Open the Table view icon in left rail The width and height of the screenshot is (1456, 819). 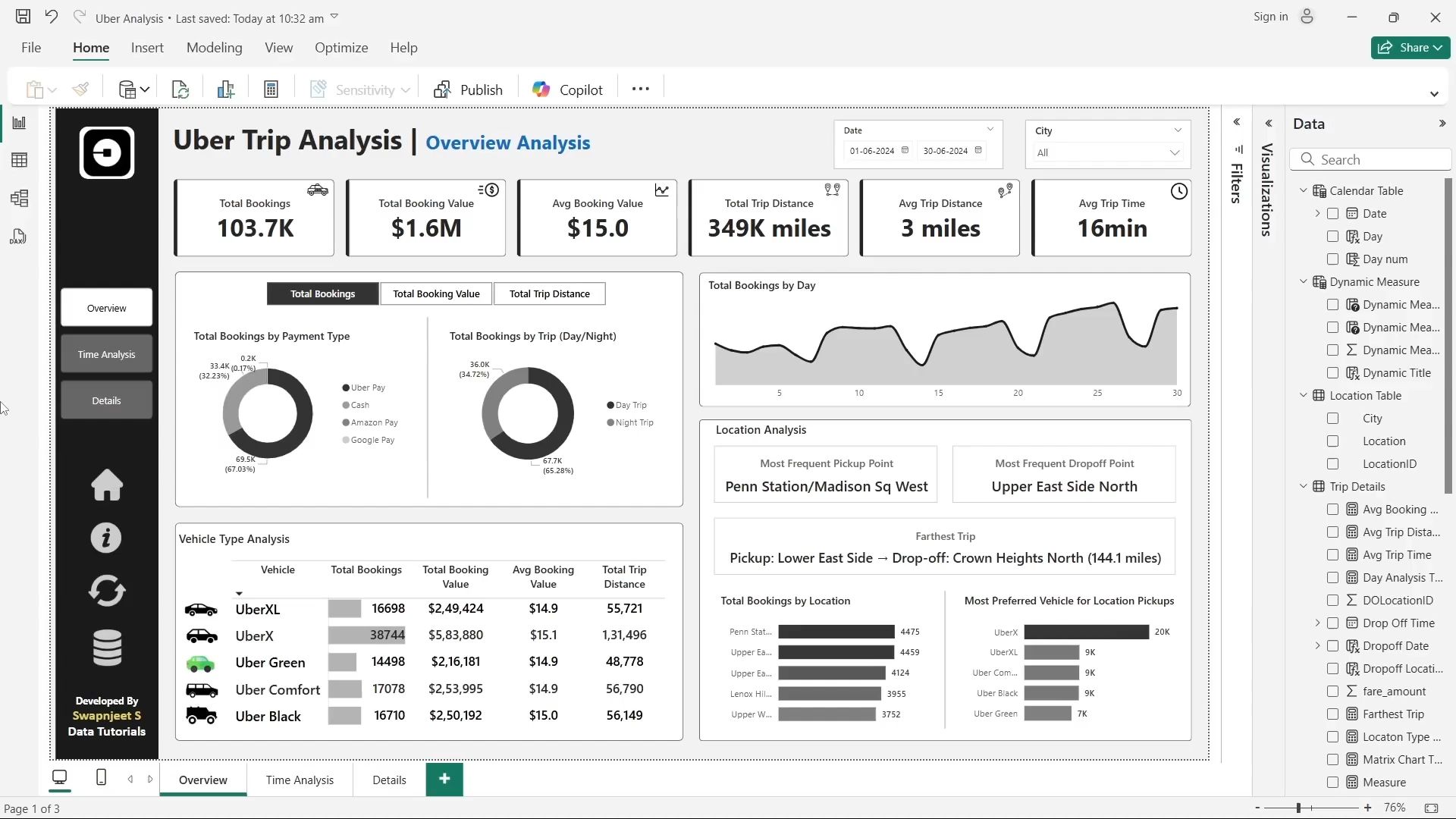point(20,160)
